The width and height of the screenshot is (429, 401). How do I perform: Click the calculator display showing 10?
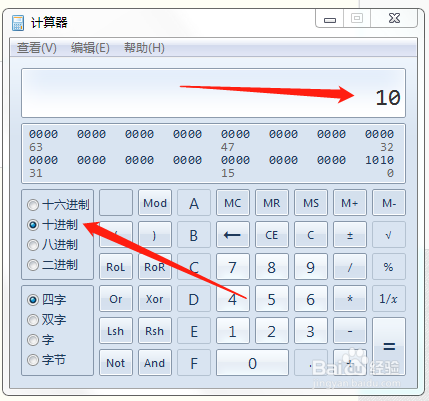[213, 93]
